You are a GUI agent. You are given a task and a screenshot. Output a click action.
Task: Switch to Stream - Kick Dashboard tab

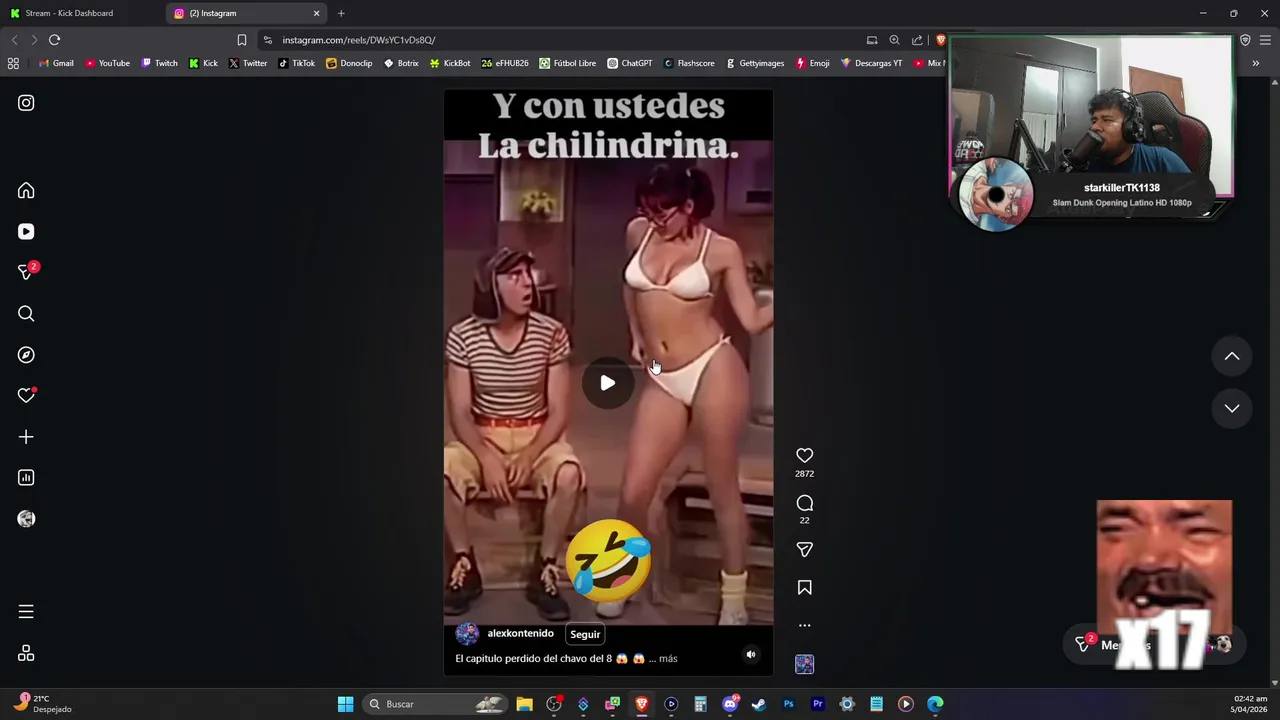pos(82,13)
